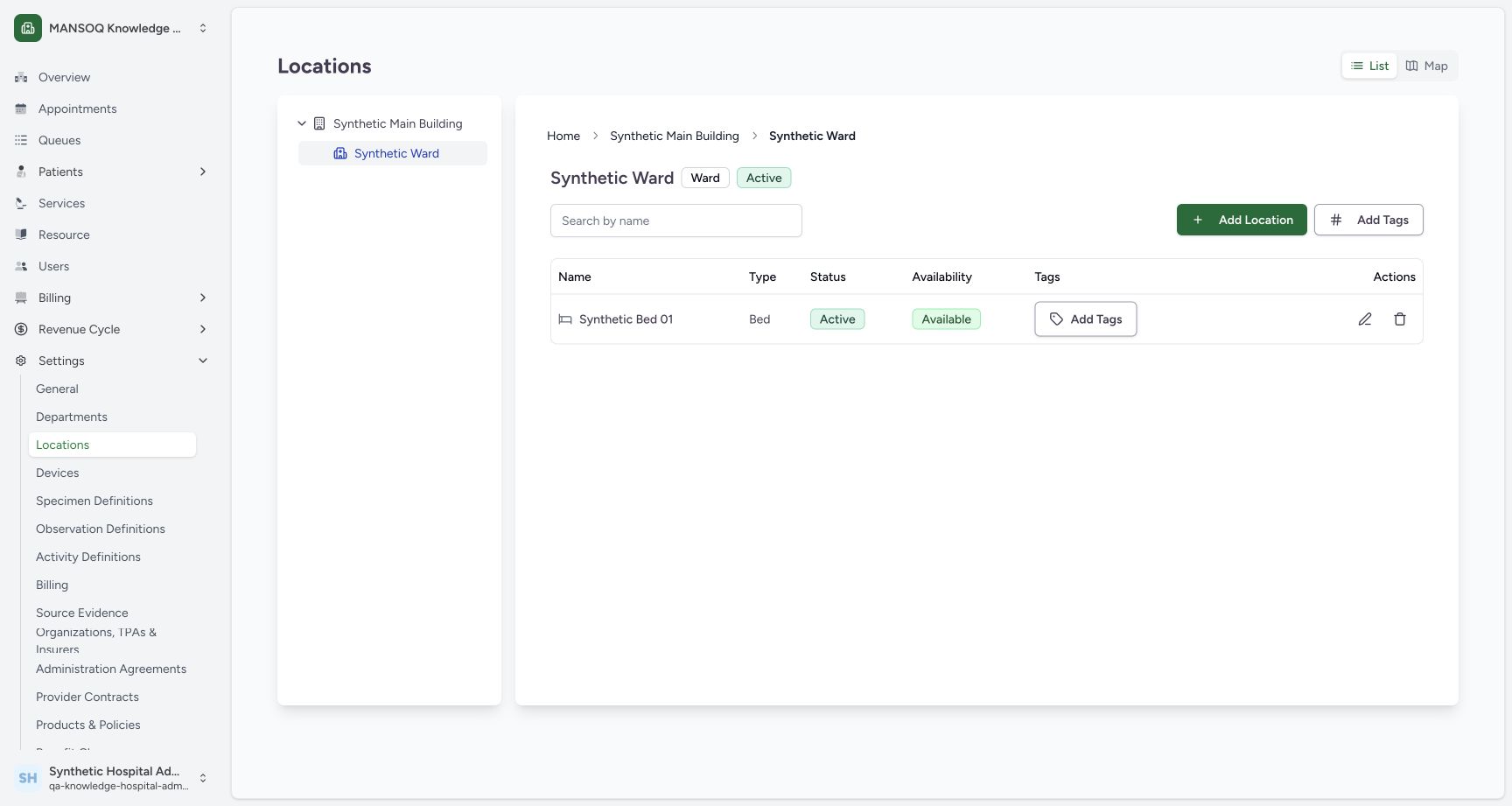Focus the Search by name field
The height and width of the screenshot is (806, 1512).
pyautogui.click(x=676, y=221)
